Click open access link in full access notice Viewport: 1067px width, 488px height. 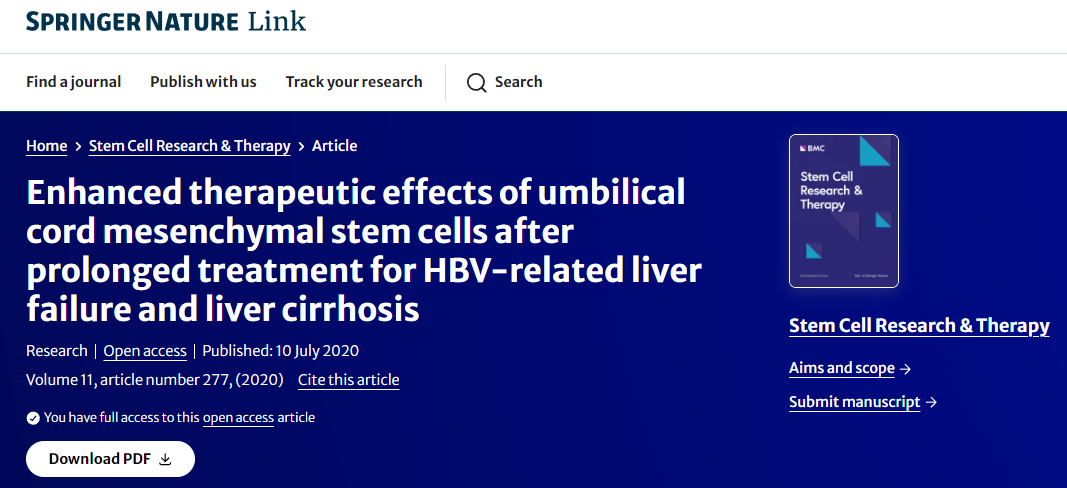(x=238, y=417)
